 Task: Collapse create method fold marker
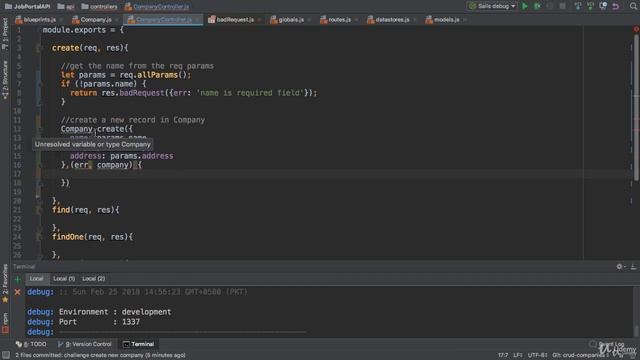coord(39,48)
